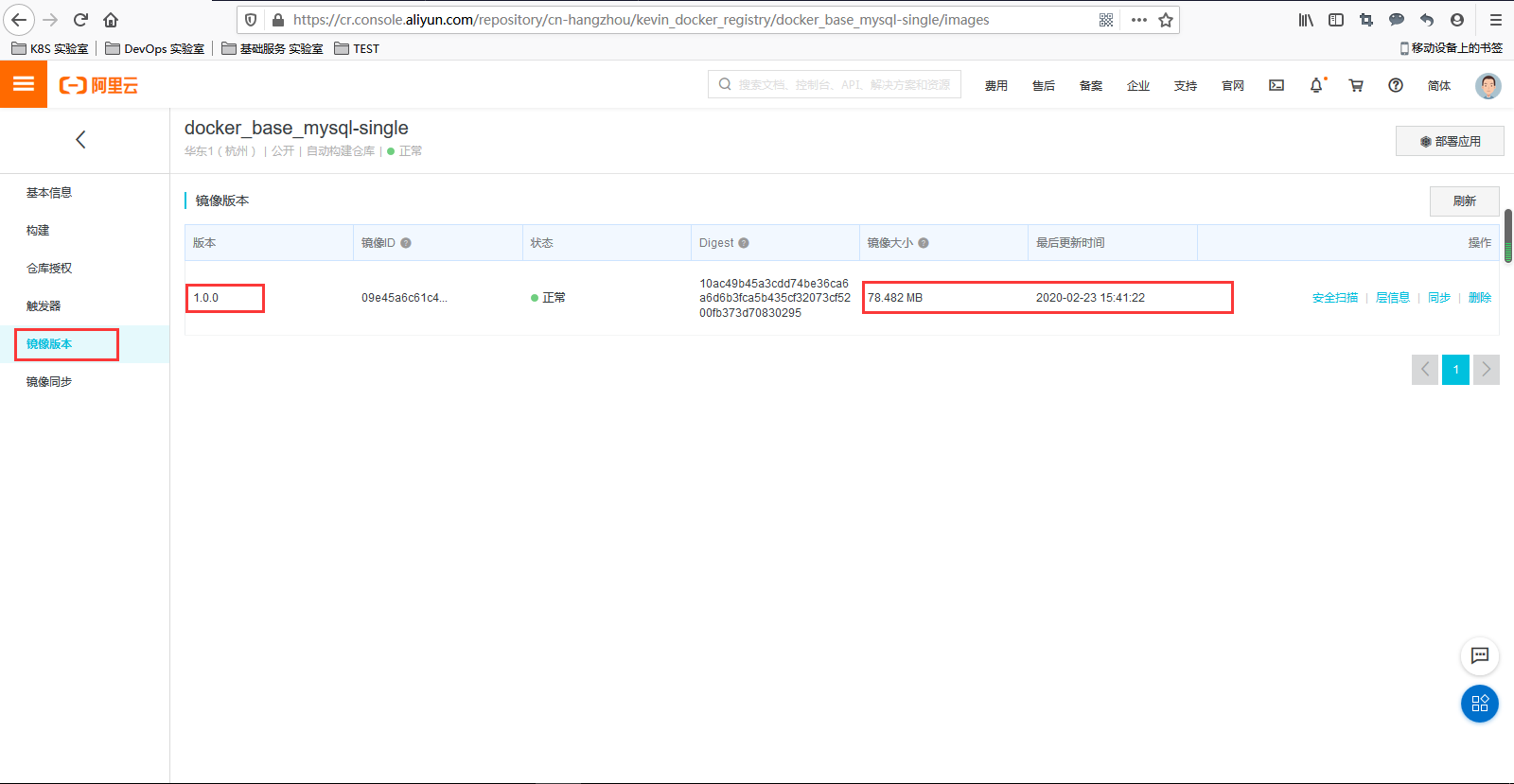This screenshot has height=784, width=1514.
Task: Open the help question mark icon
Action: click(1396, 85)
